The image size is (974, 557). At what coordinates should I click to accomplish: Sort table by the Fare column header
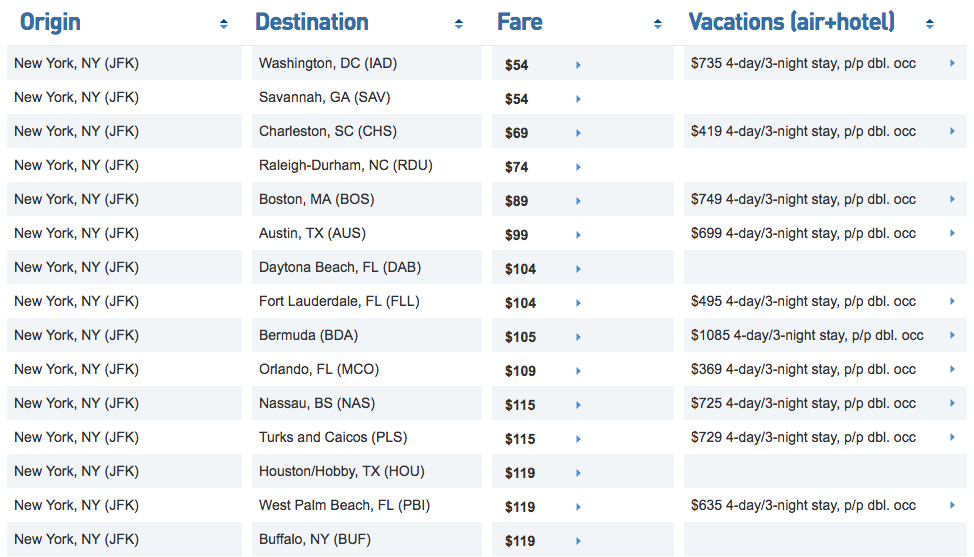point(519,22)
